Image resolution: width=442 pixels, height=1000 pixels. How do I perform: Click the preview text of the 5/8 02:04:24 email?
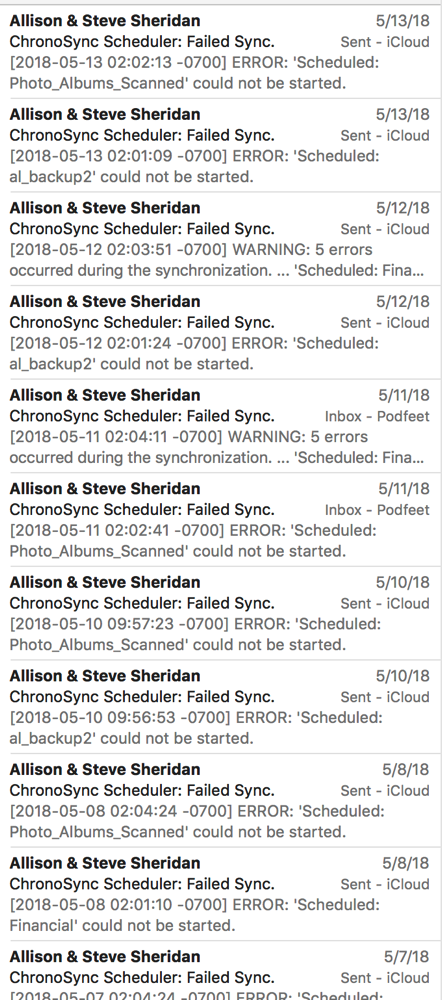[197, 821]
